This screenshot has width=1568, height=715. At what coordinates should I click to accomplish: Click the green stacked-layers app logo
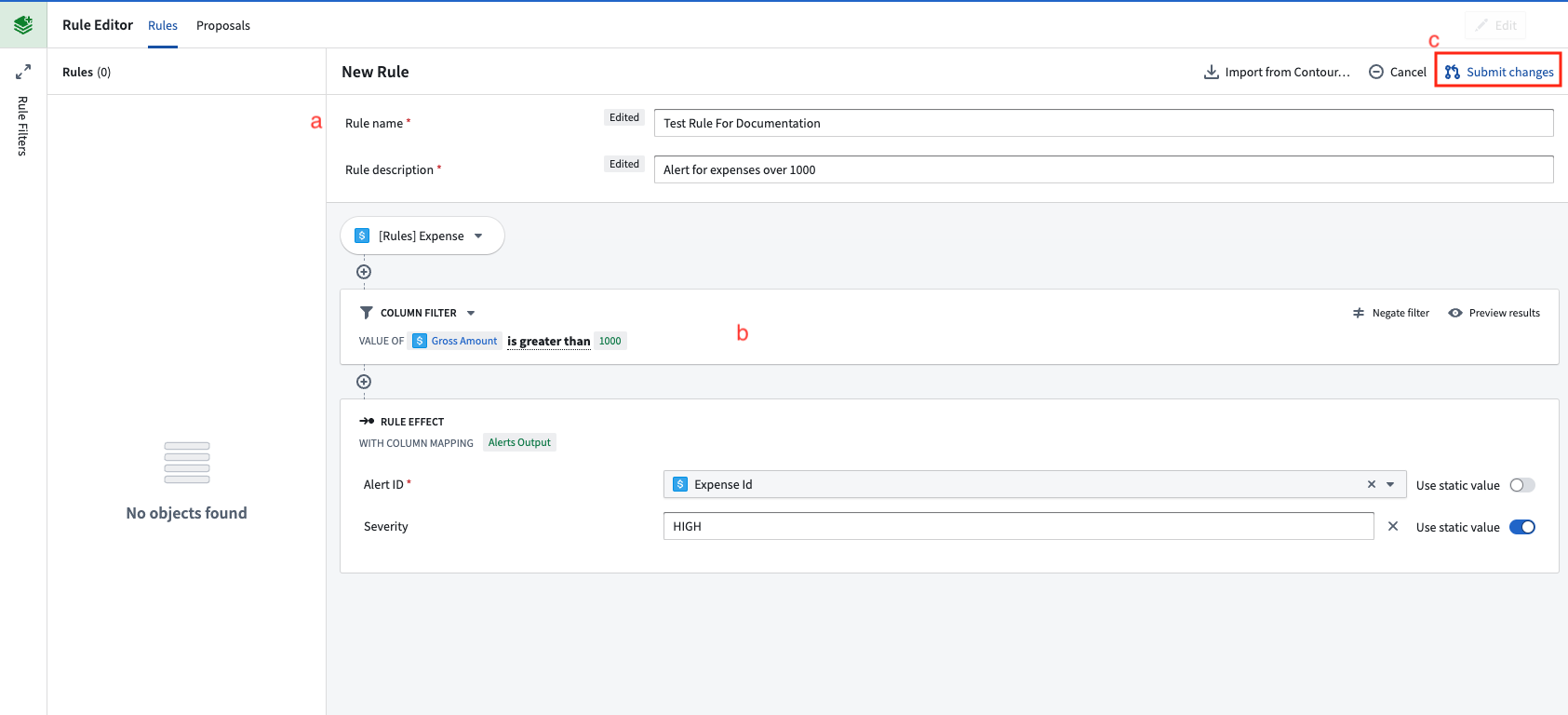click(23, 24)
